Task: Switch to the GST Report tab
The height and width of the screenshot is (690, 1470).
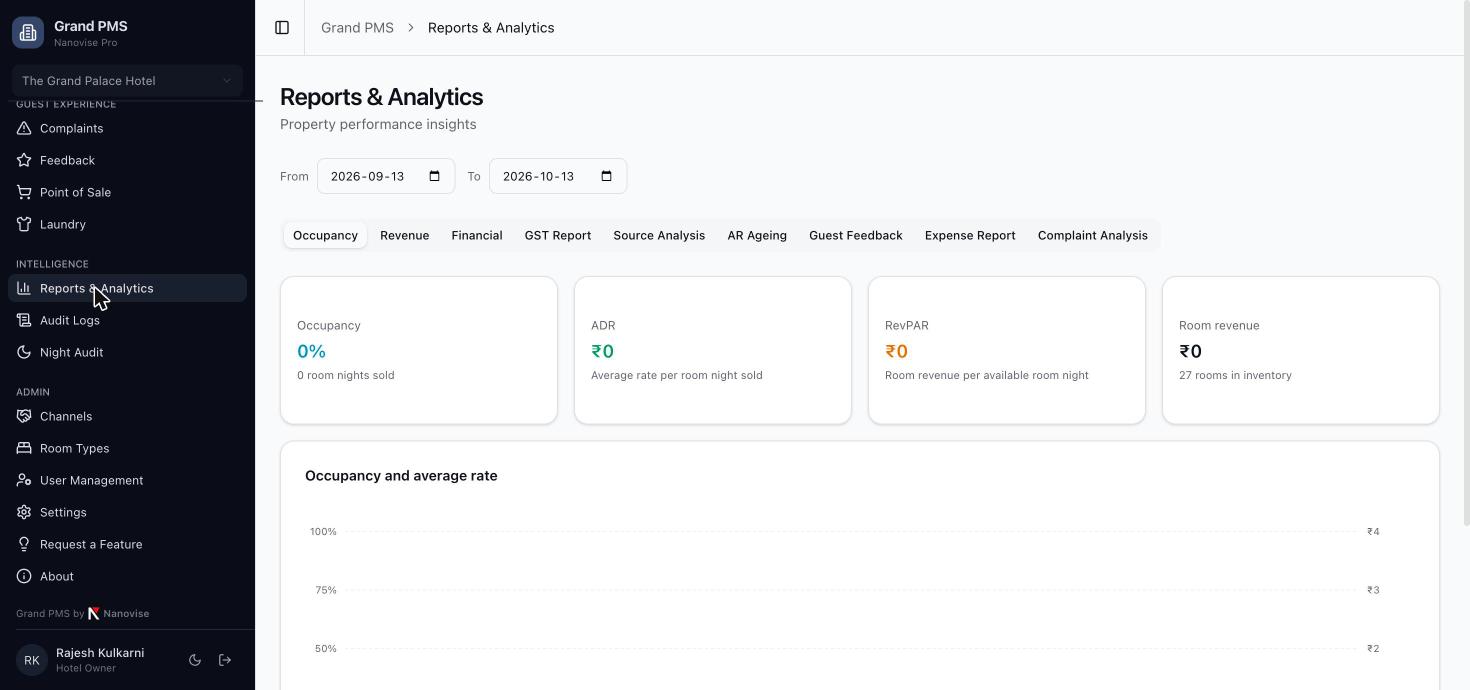Action: click(558, 235)
